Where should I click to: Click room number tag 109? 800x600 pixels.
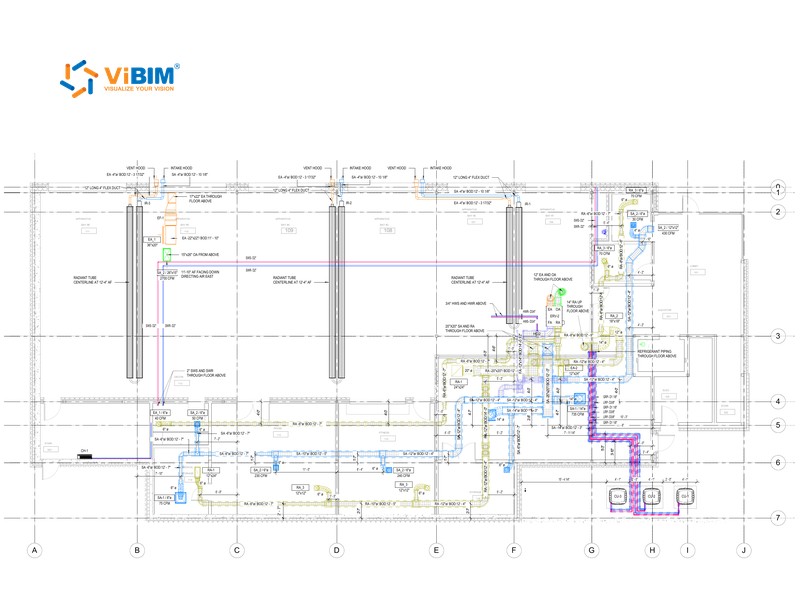[288, 231]
